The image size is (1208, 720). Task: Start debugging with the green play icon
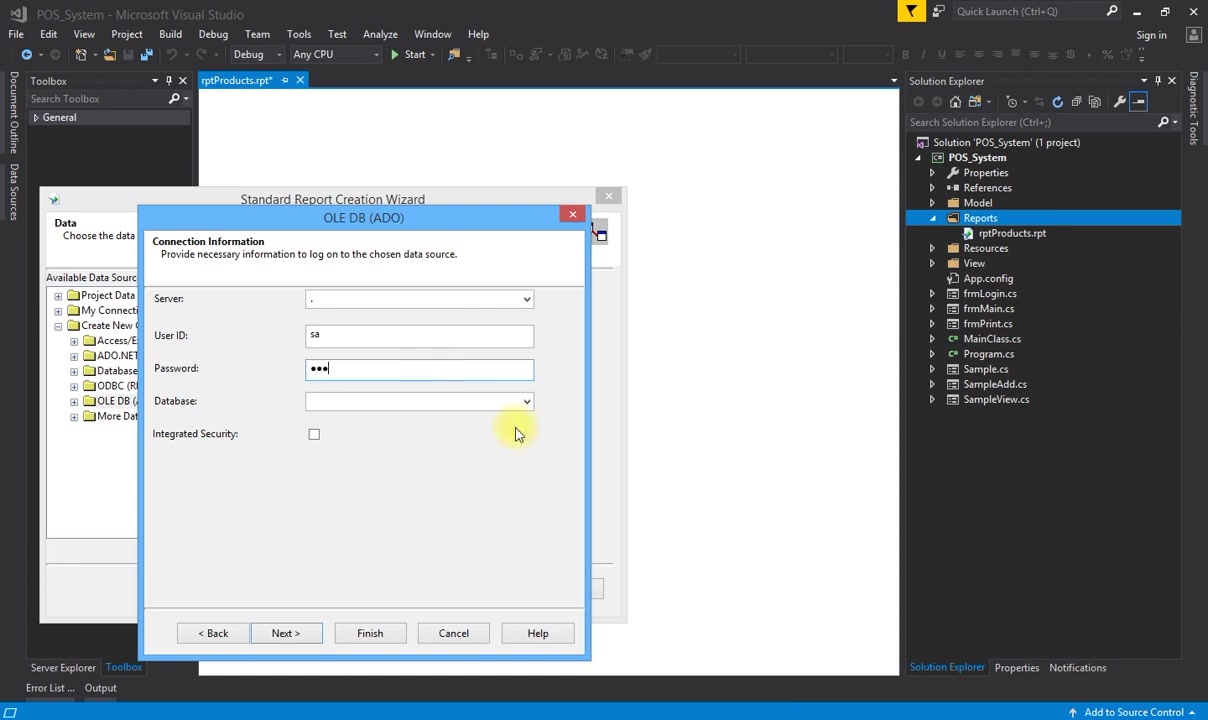(x=395, y=55)
